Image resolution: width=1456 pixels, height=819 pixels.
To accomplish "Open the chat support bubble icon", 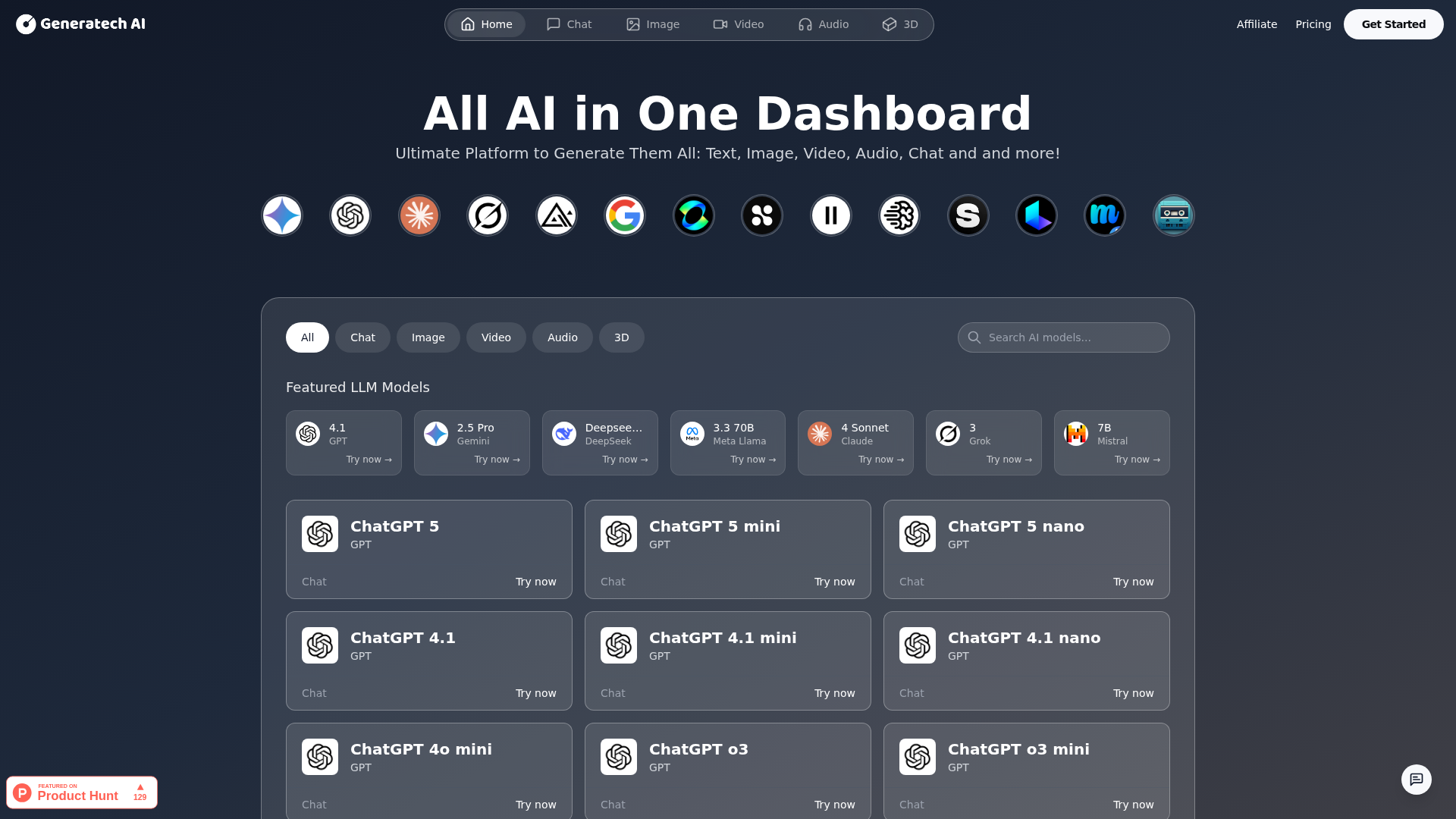I will click(x=1416, y=780).
